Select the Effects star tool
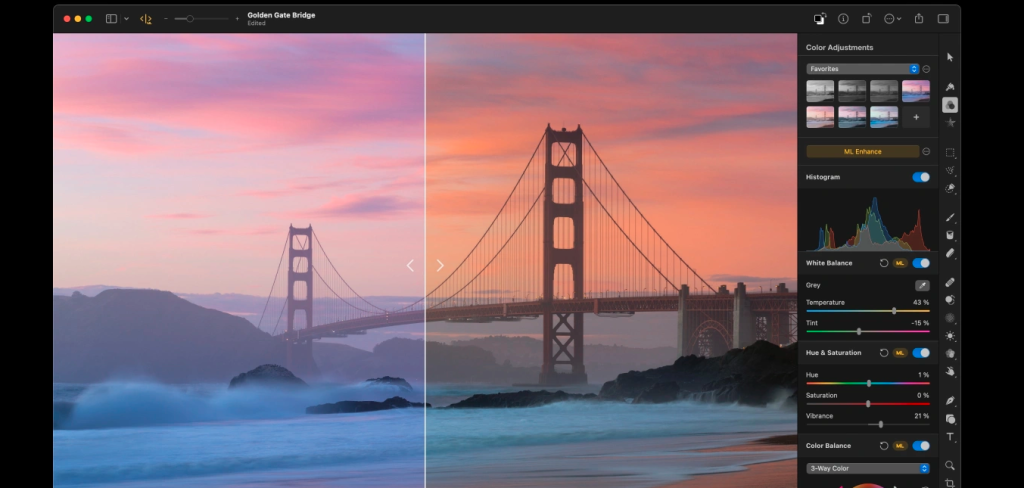Screen dimensions: 1024x488 coord(950,122)
